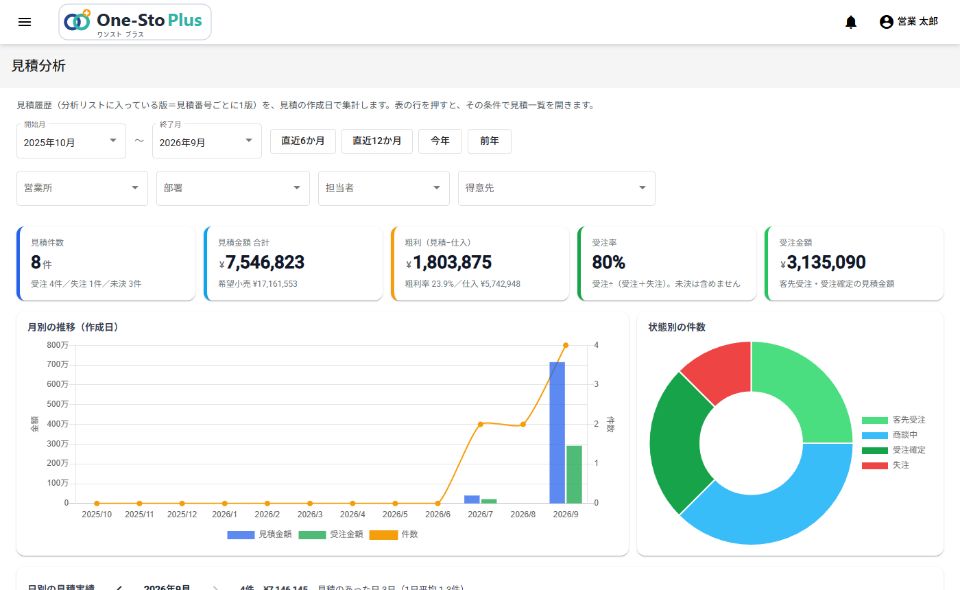Expand the 担当者 filter dropdown
The image size is (960, 590).
(x=384, y=188)
